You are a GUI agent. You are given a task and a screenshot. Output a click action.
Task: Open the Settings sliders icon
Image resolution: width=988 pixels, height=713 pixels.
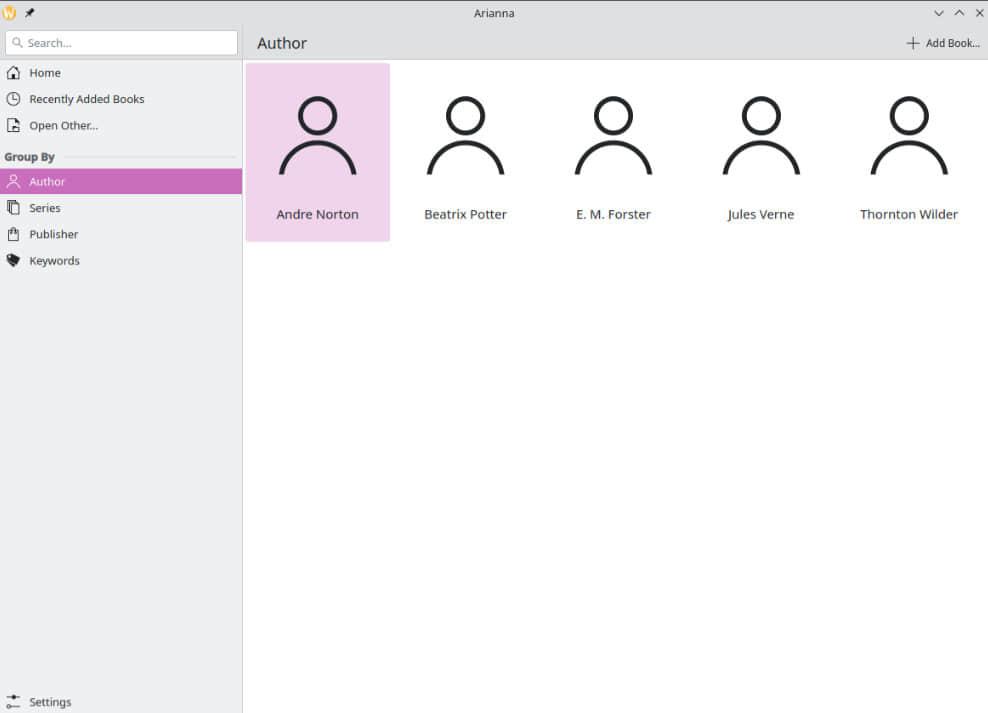(13, 702)
